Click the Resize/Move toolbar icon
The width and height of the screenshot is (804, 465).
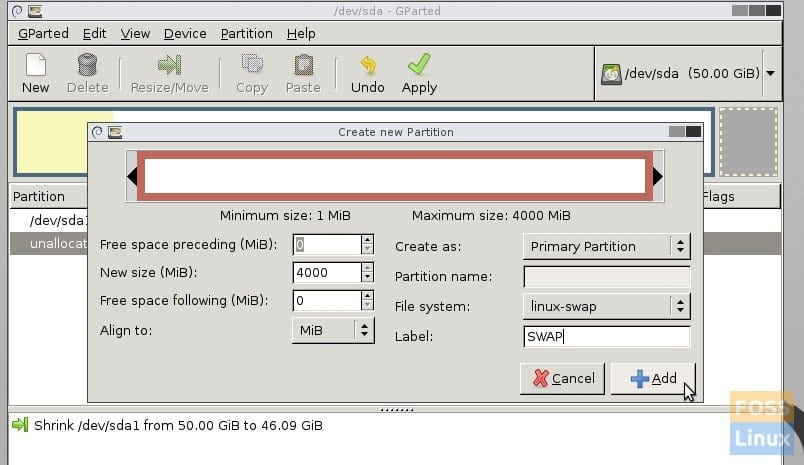(x=169, y=66)
